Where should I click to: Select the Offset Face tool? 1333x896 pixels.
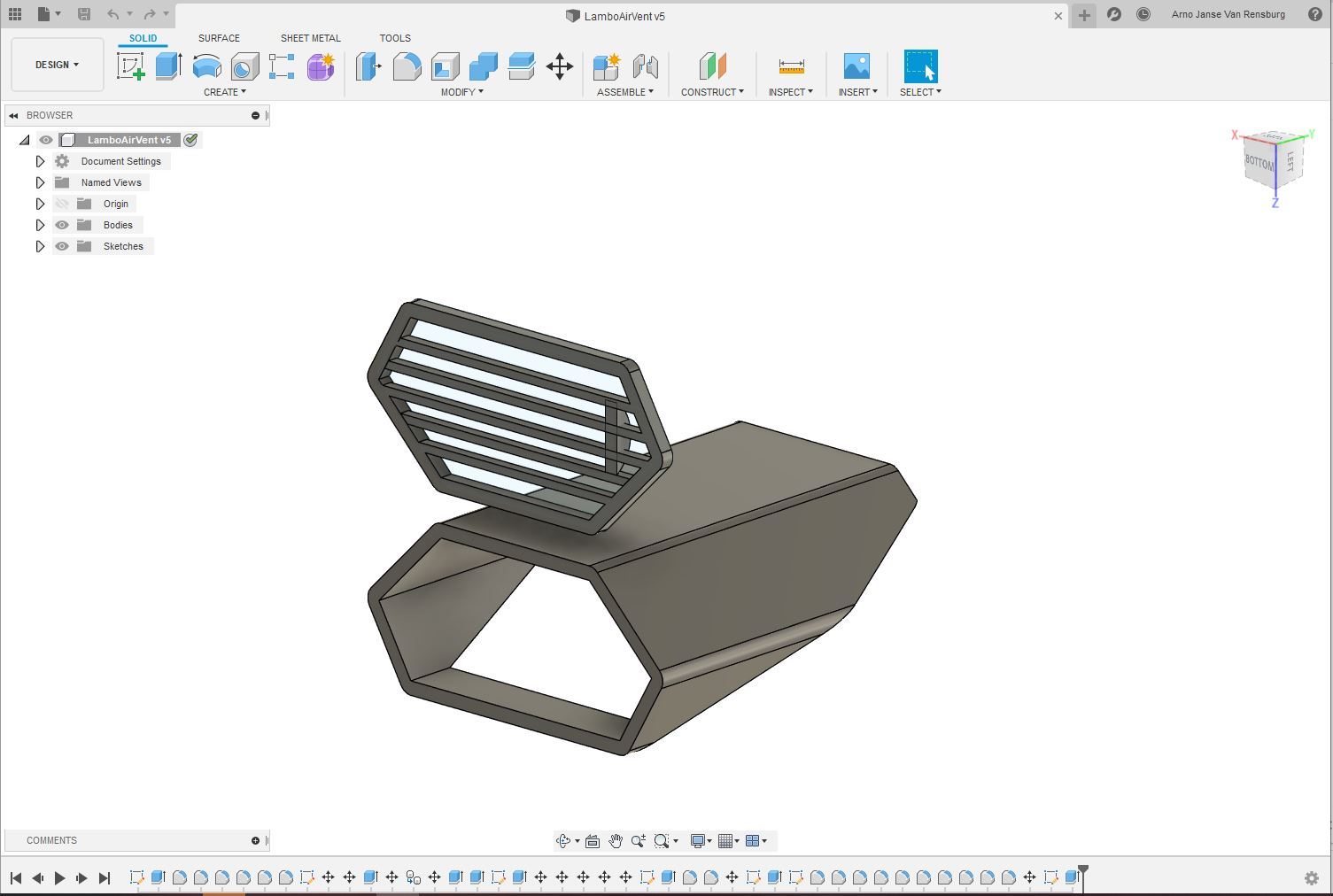(521, 66)
